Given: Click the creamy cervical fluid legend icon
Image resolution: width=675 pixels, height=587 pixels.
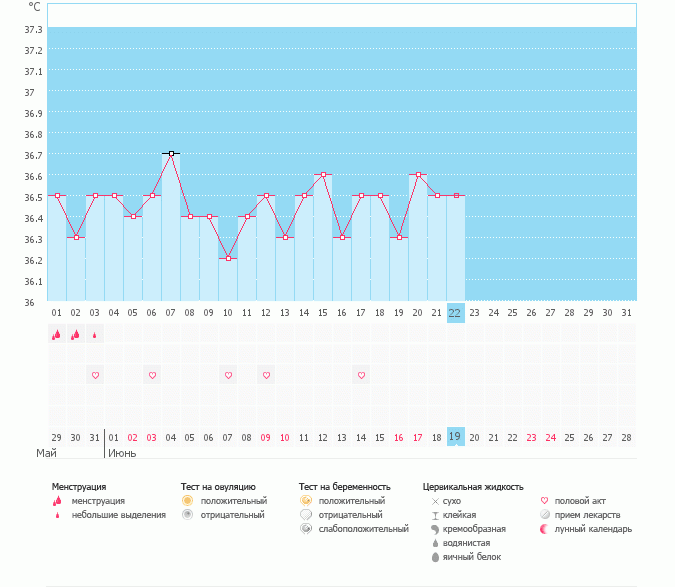Looking at the screenshot, I should (435, 528).
